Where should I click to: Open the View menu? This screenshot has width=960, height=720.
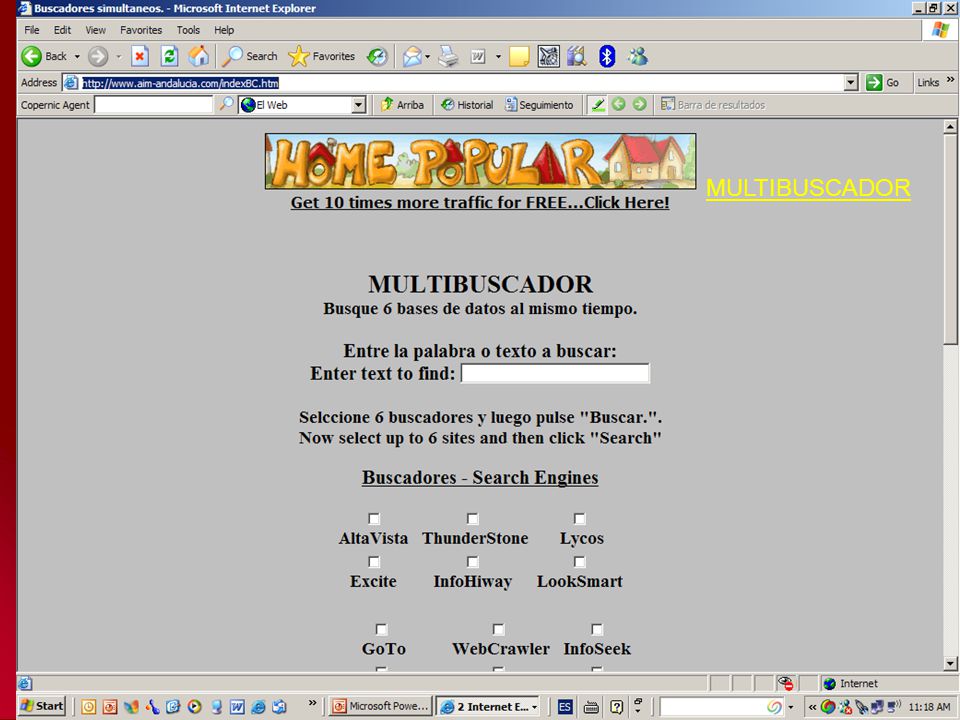pos(95,29)
